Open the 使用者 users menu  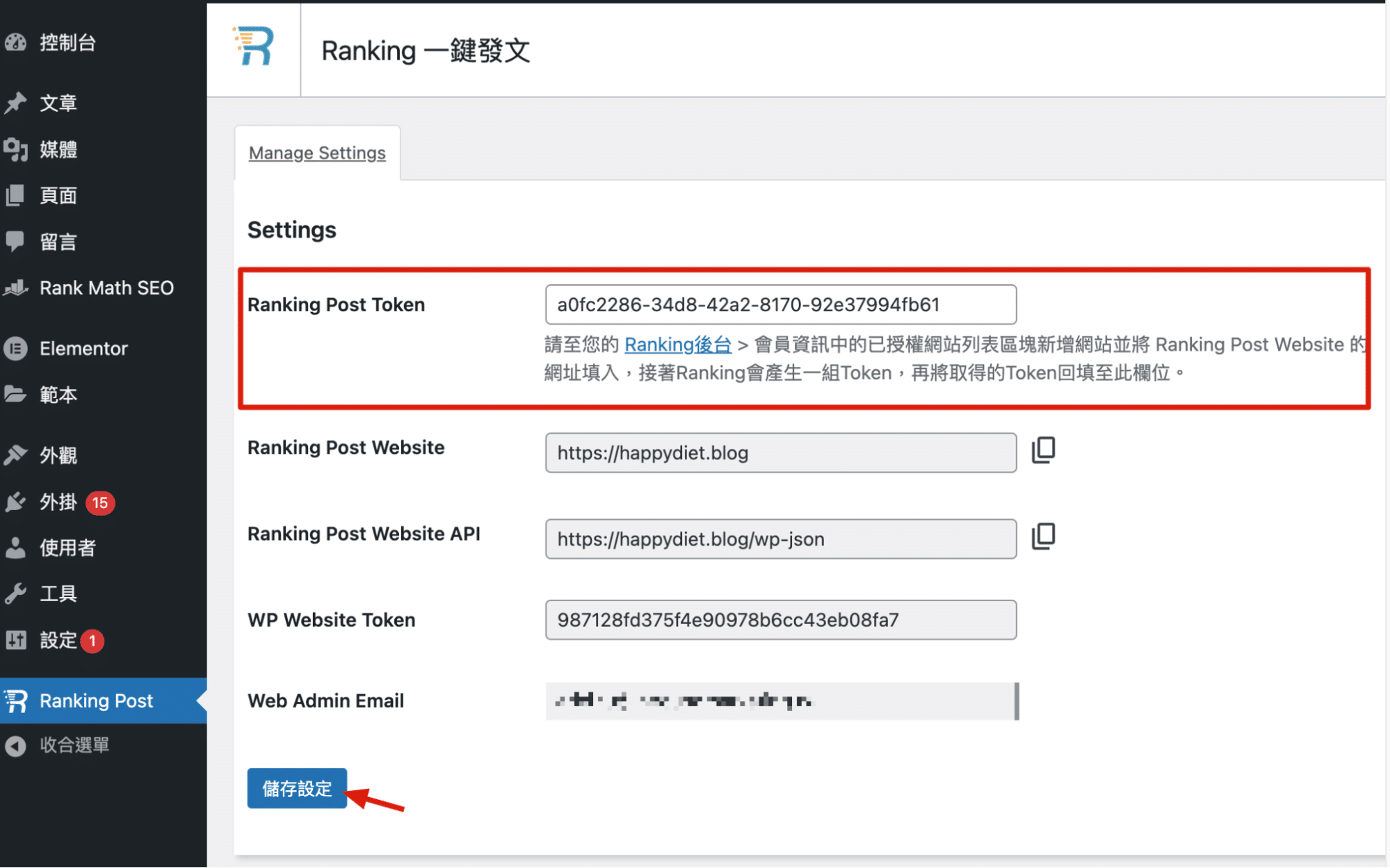point(67,548)
